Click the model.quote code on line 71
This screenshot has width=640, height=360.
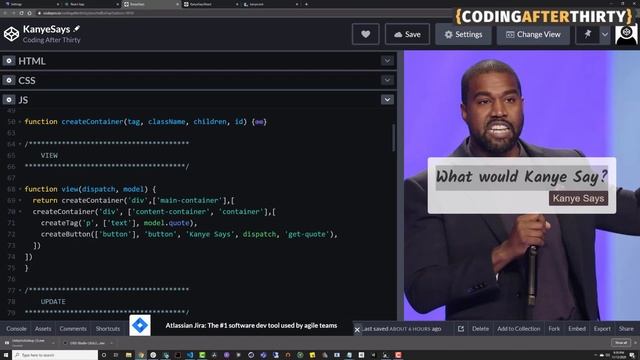[167, 223]
